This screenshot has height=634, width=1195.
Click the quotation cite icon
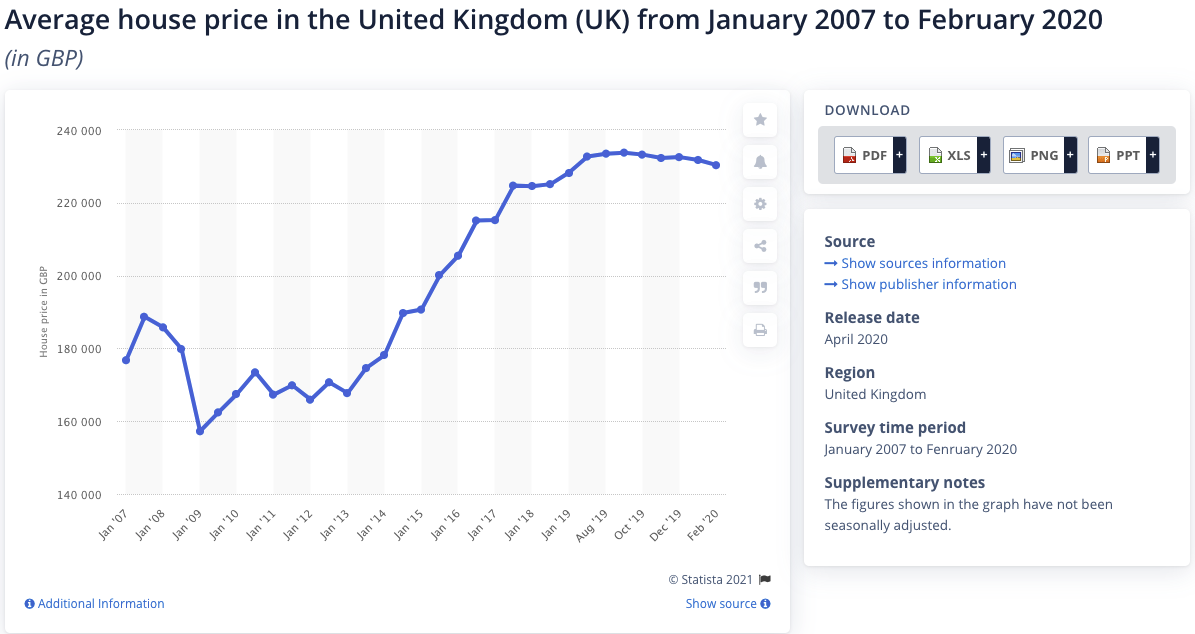(760, 288)
